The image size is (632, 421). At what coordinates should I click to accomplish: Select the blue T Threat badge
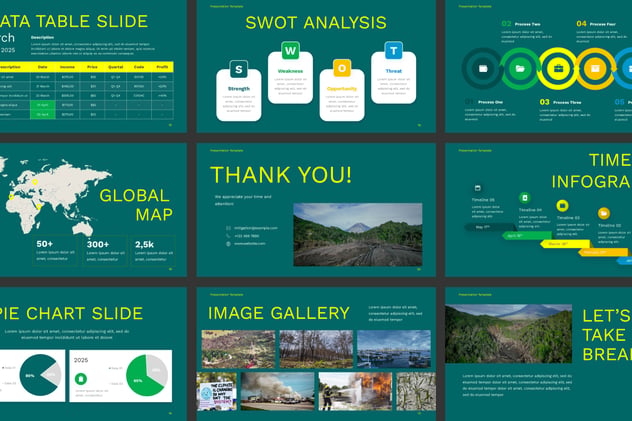click(x=393, y=50)
